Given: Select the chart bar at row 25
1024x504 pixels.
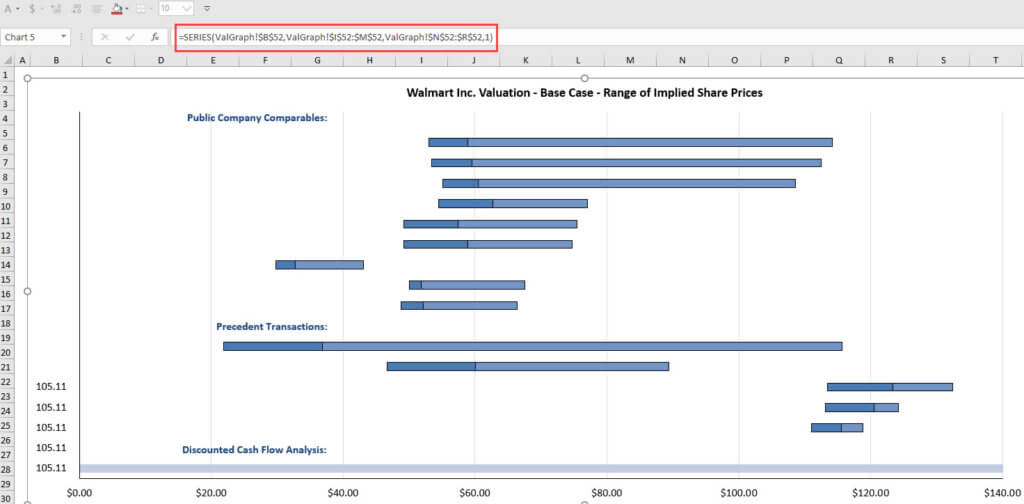Looking at the screenshot, I should 837,428.
